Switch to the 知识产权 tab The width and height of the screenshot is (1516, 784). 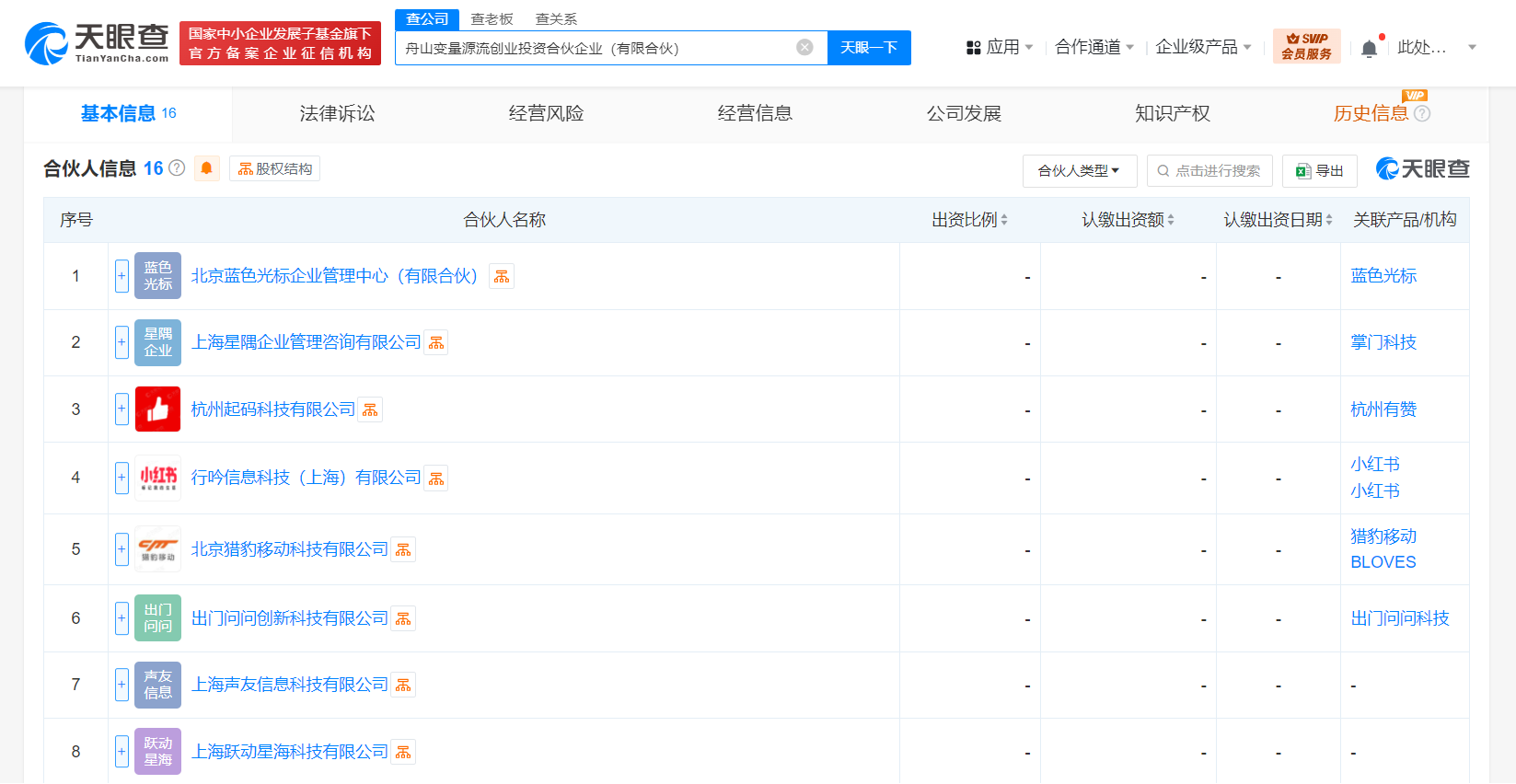click(1172, 113)
